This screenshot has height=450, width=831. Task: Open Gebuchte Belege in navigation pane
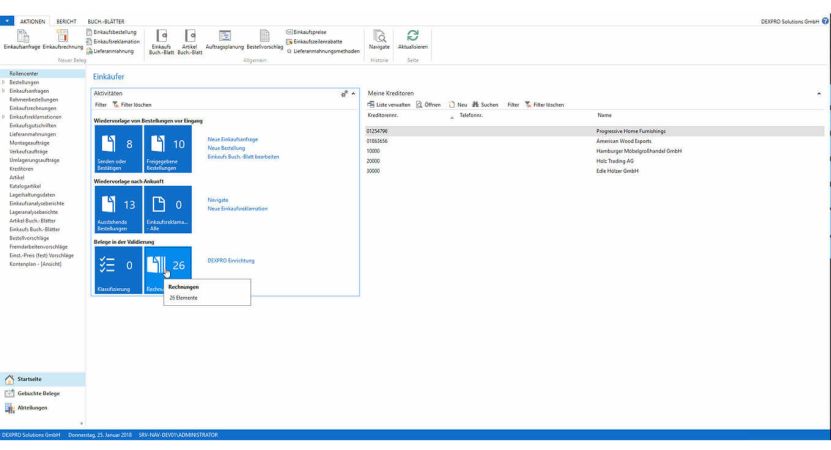pyautogui.click(x=44, y=393)
